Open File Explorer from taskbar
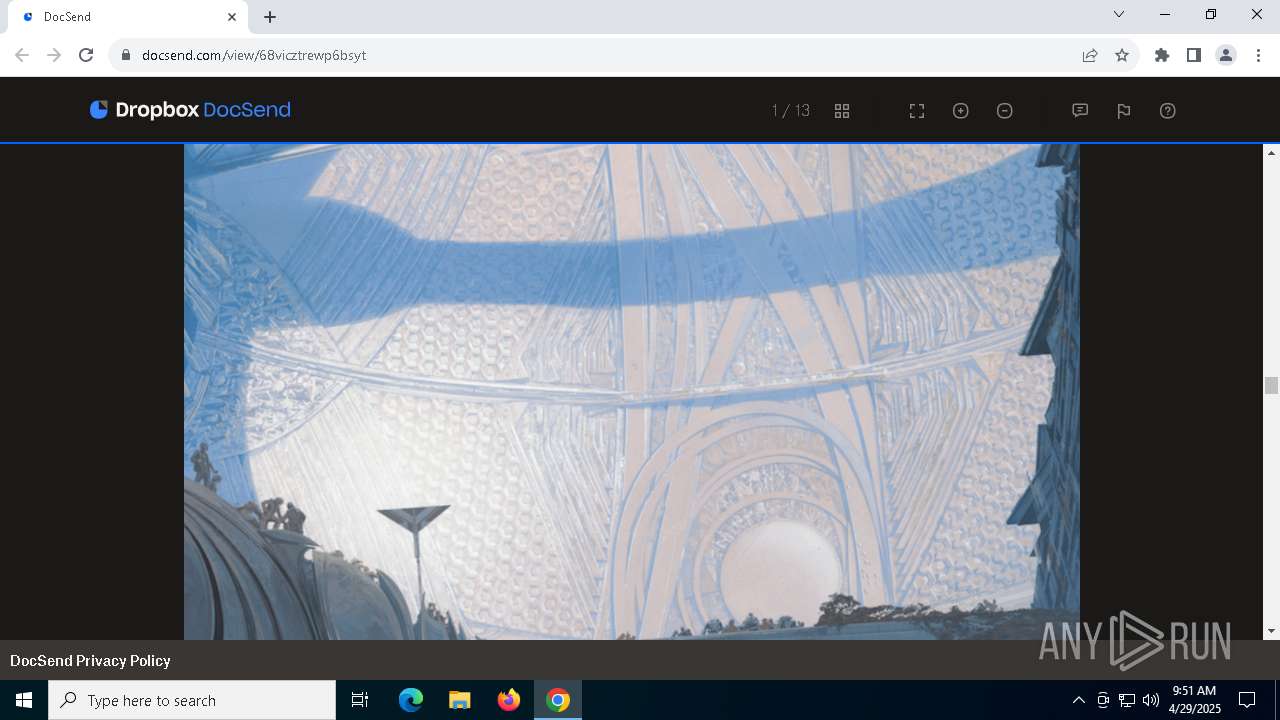Screen dimensions: 1280x720 (x=459, y=700)
